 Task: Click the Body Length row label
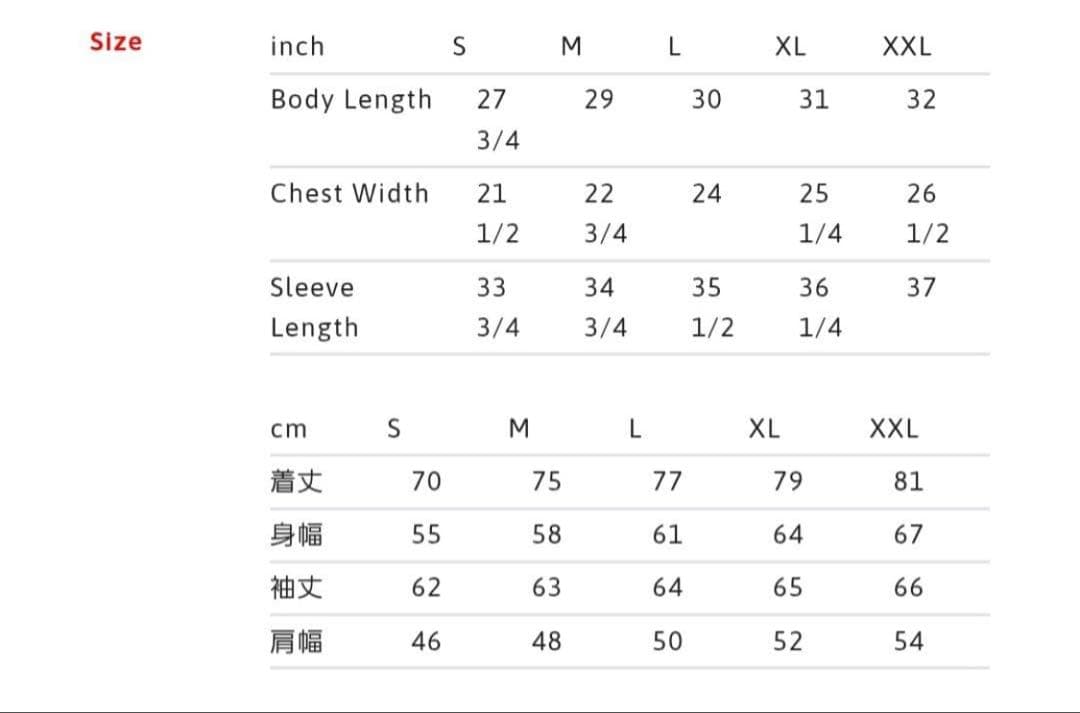click(351, 100)
